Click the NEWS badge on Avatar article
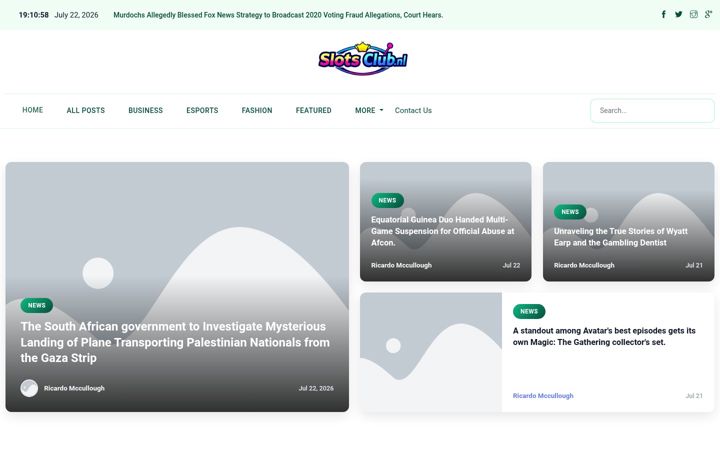The width and height of the screenshot is (720, 450). [529, 311]
